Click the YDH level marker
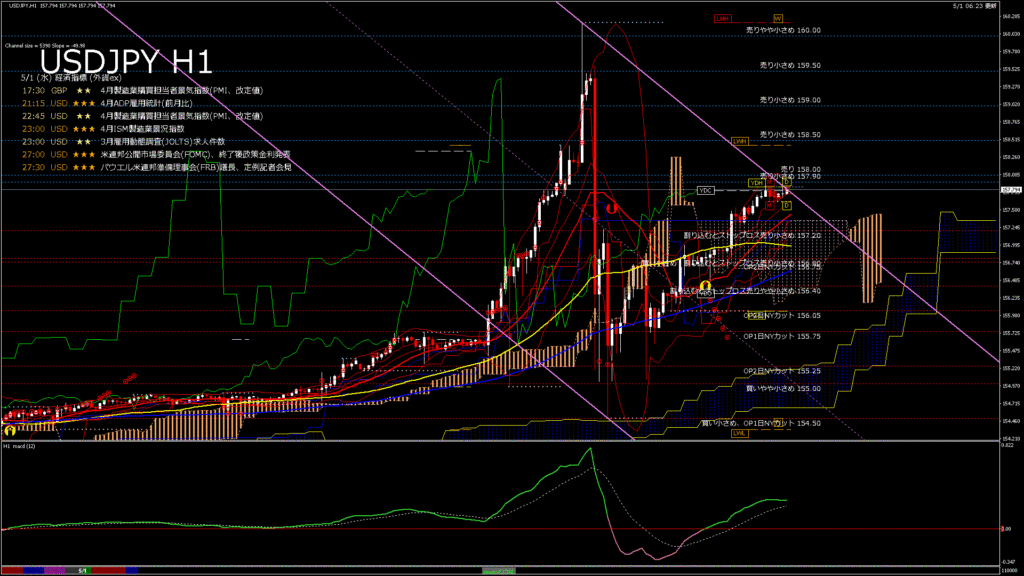Viewport: 1024px width, 576px height. tap(757, 183)
